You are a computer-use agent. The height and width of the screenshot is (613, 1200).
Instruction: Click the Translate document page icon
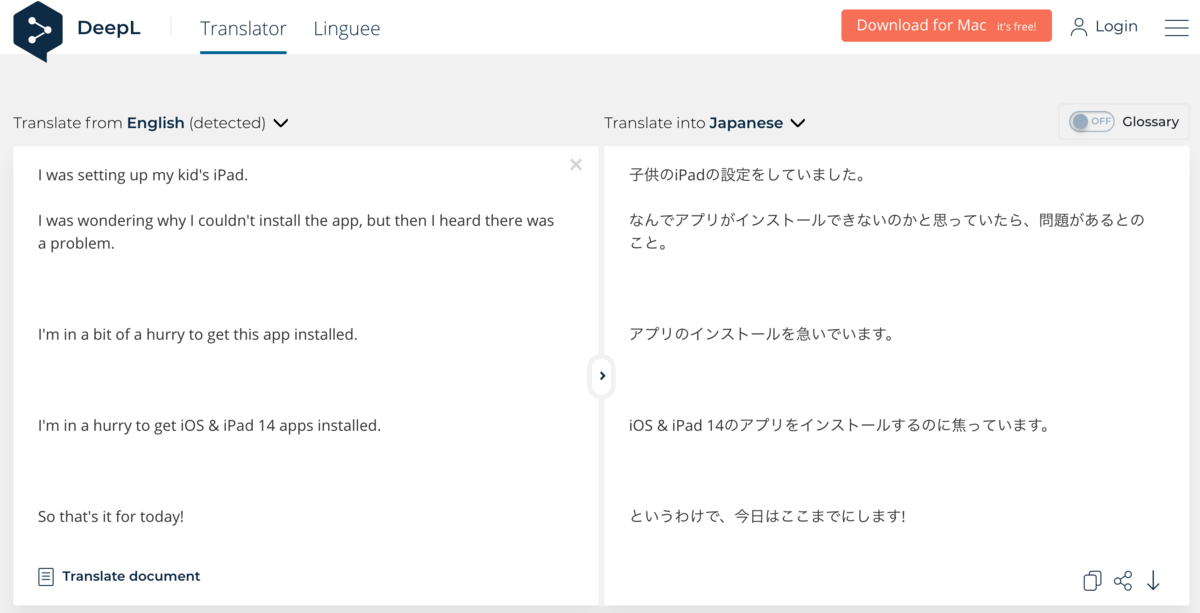46,576
